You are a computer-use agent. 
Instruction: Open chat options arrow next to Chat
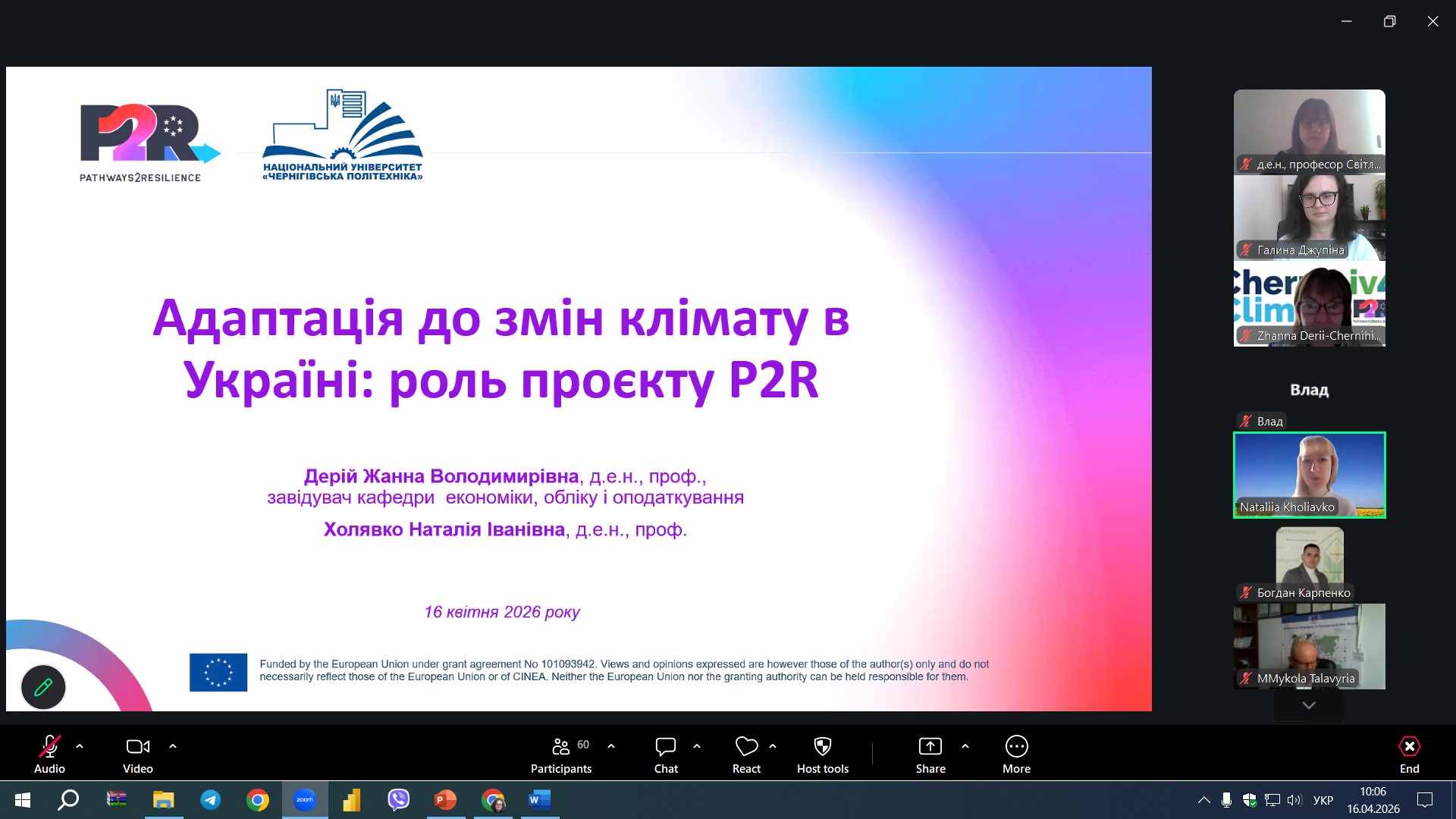pyautogui.click(x=697, y=746)
